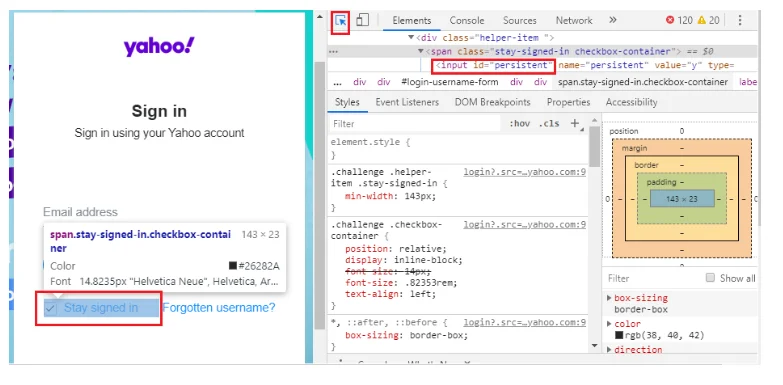Open the Event Listeners tab
Image resolution: width=783 pixels, height=385 pixels.
(x=407, y=102)
